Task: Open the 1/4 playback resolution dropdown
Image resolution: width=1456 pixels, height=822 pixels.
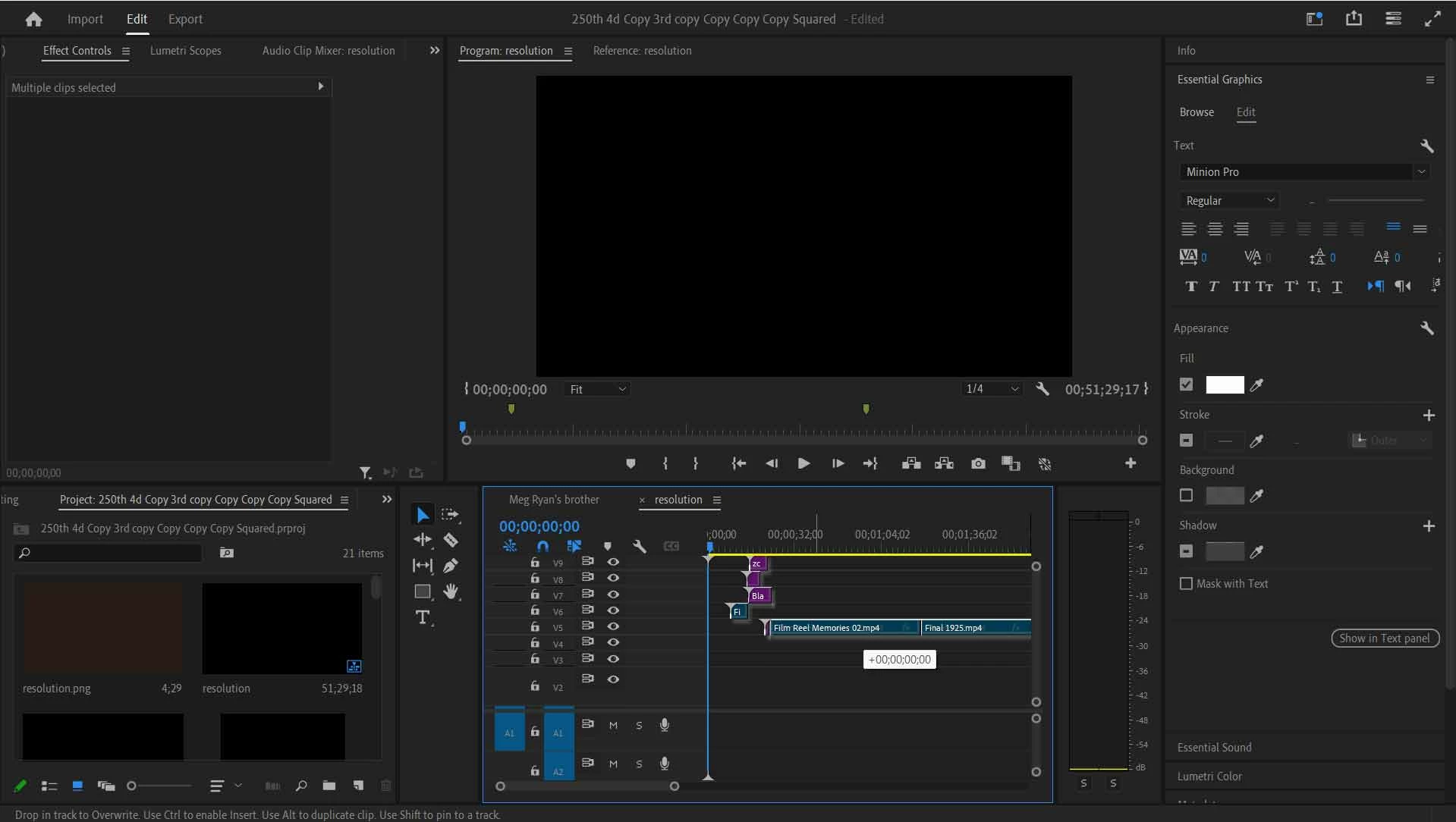Action: (991, 389)
